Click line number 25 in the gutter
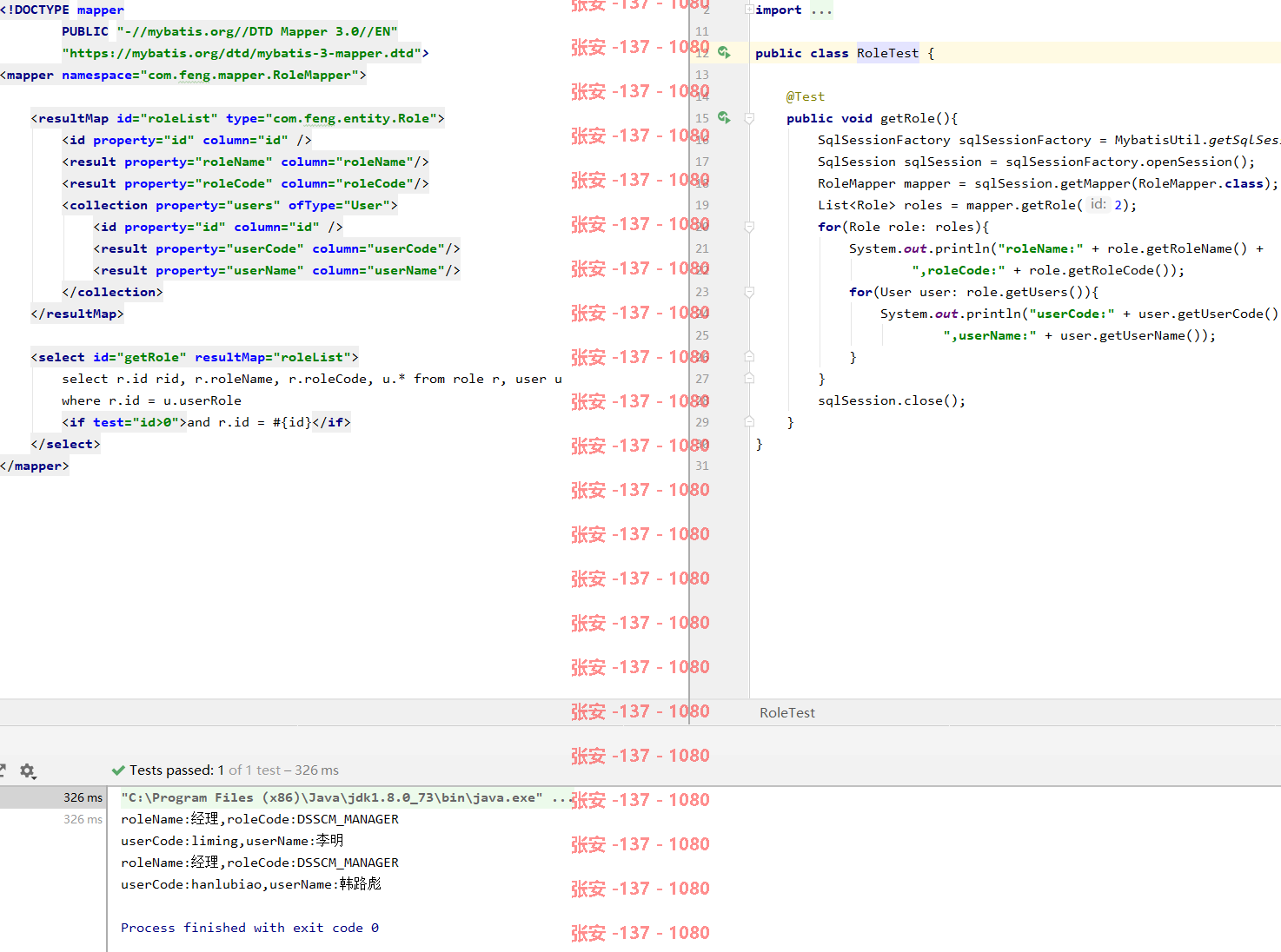Image resolution: width=1281 pixels, height=952 pixels. tap(702, 335)
